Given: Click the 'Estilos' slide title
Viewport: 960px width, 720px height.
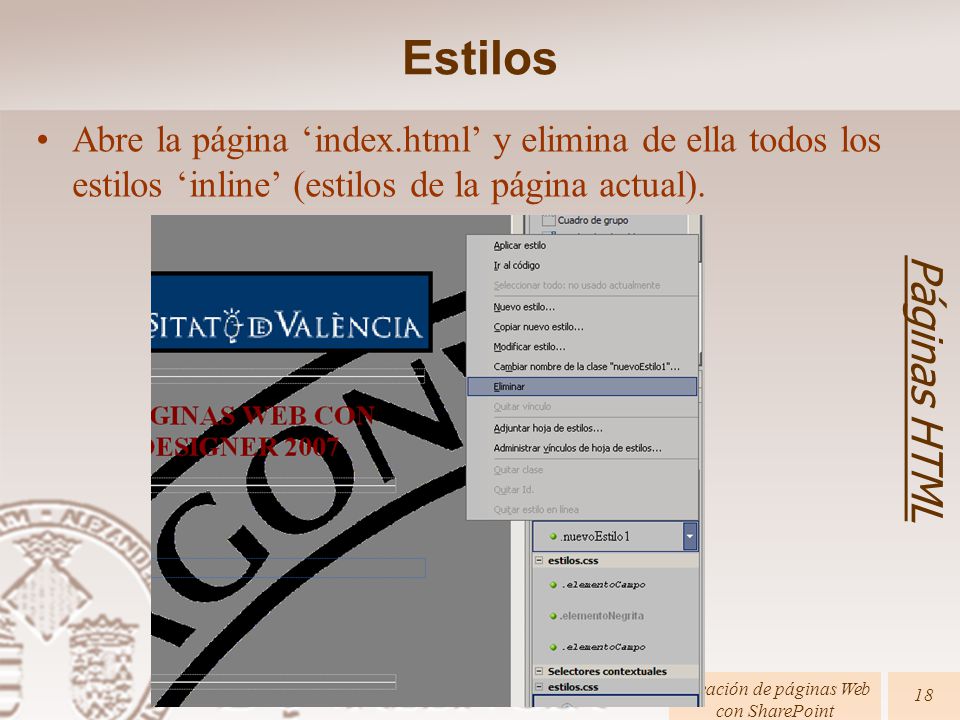Looking at the screenshot, I should point(479,58).
